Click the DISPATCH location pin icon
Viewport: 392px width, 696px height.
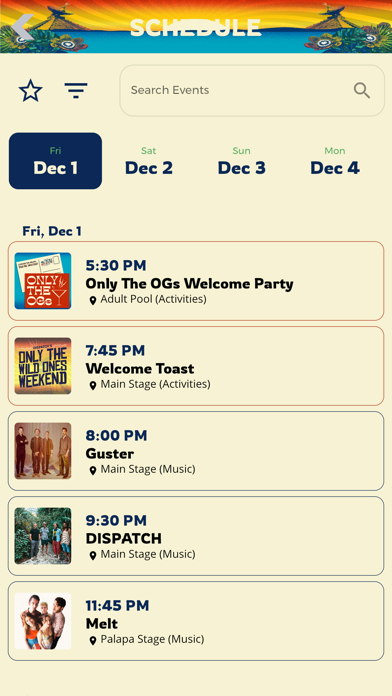[x=93, y=555]
